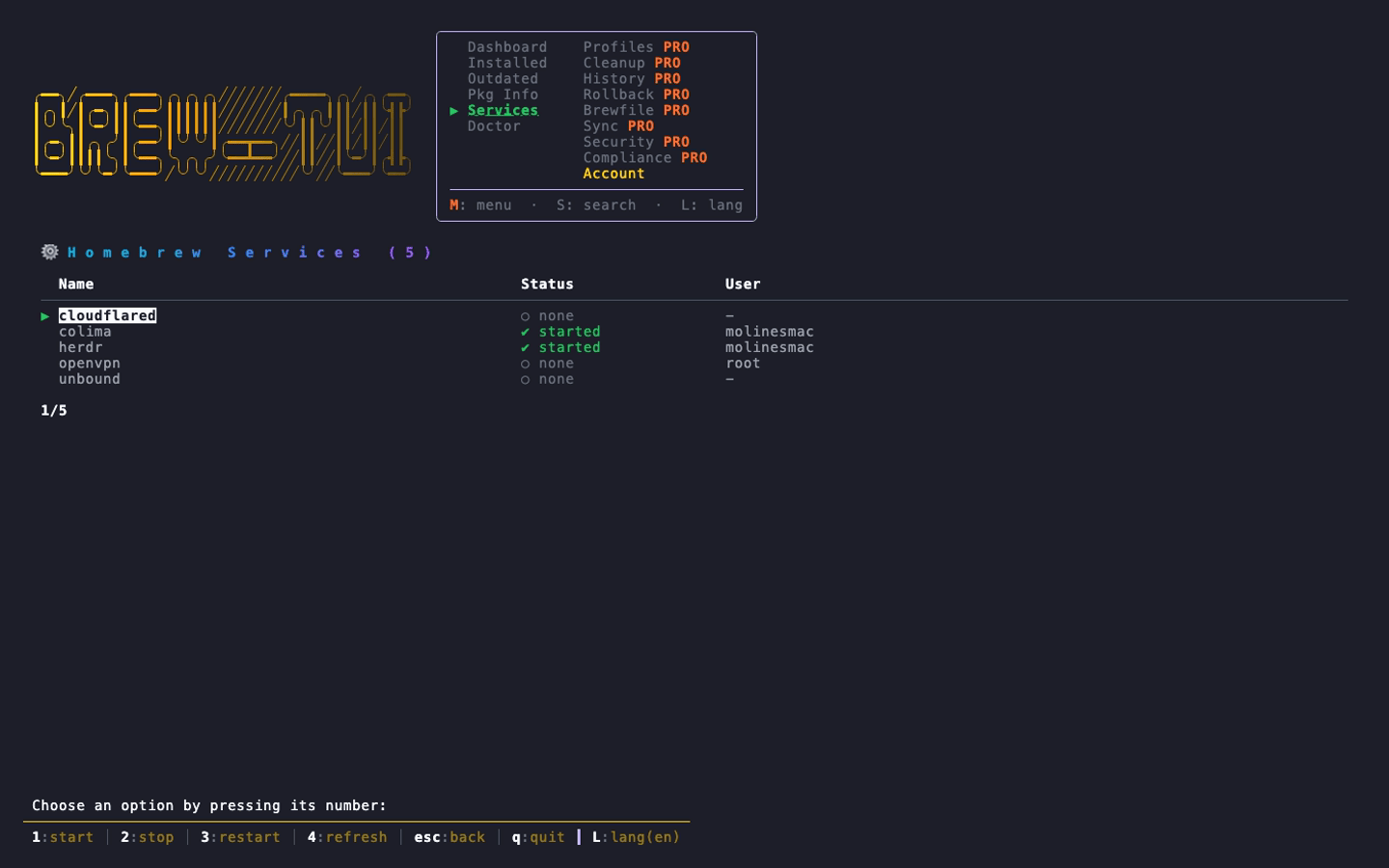This screenshot has width=1389, height=868.
Task: Open the Rollback PRO entry
Action: coord(637,95)
